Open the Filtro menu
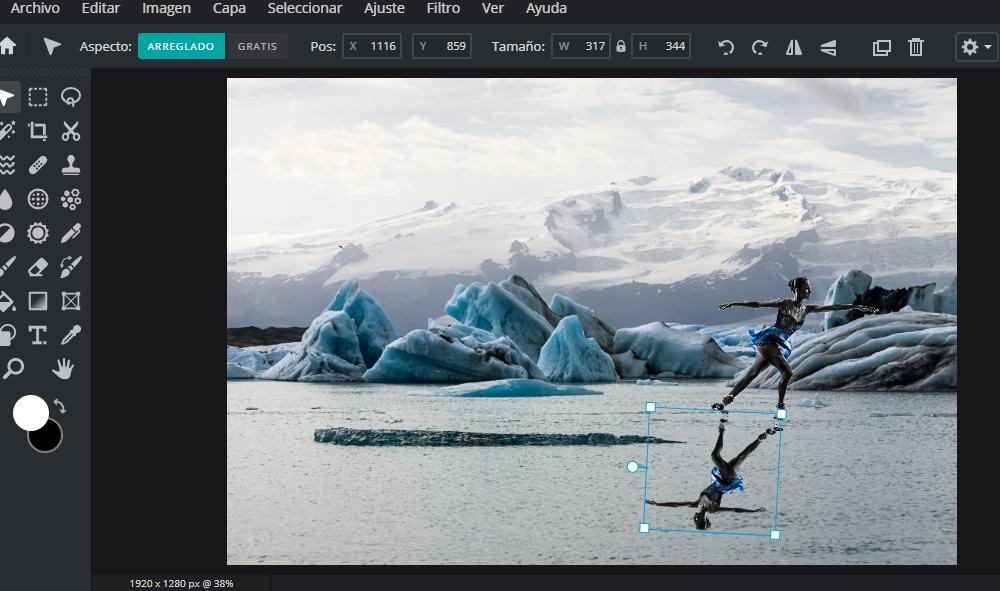This screenshot has height=591, width=1000. pyautogui.click(x=443, y=9)
